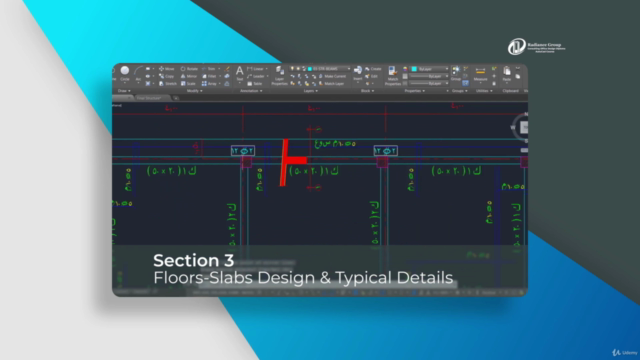640x360 pixels.
Task: Choose the Copy tool
Action: (x=167, y=76)
